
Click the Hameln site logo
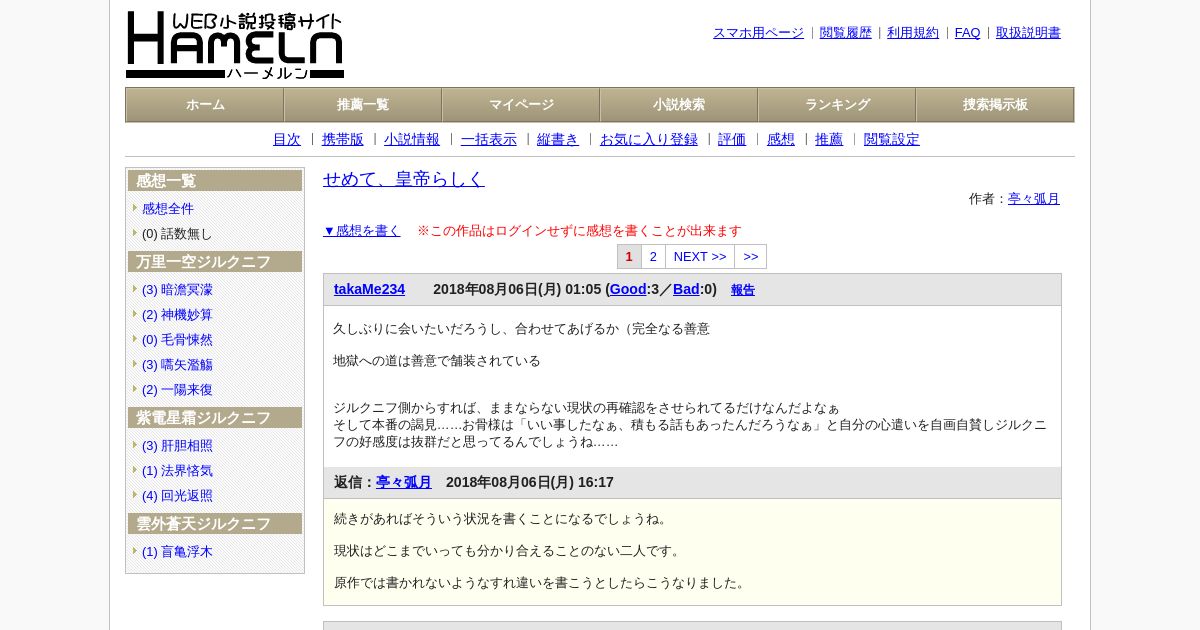coord(235,45)
